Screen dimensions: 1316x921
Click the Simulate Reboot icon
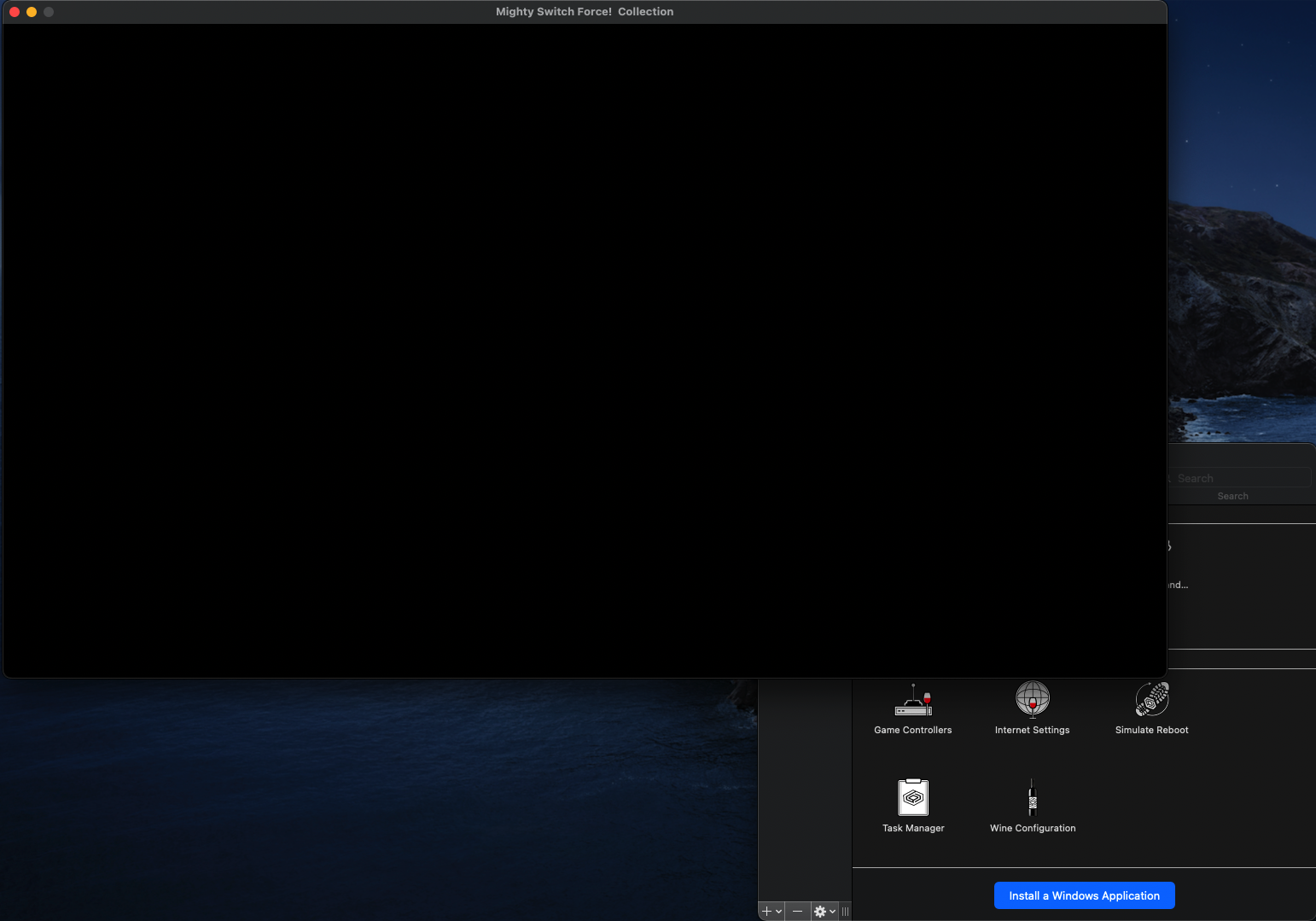[x=1151, y=701]
